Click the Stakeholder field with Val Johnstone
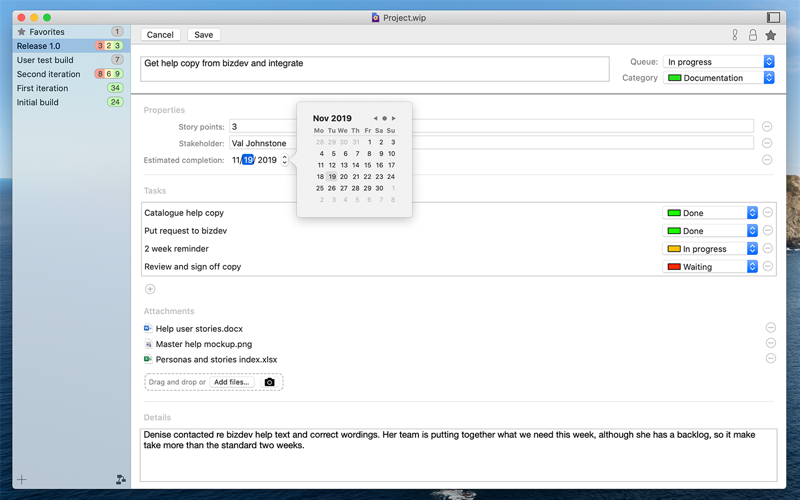This screenshot has height=500, width=800. (x=491, y=143)
